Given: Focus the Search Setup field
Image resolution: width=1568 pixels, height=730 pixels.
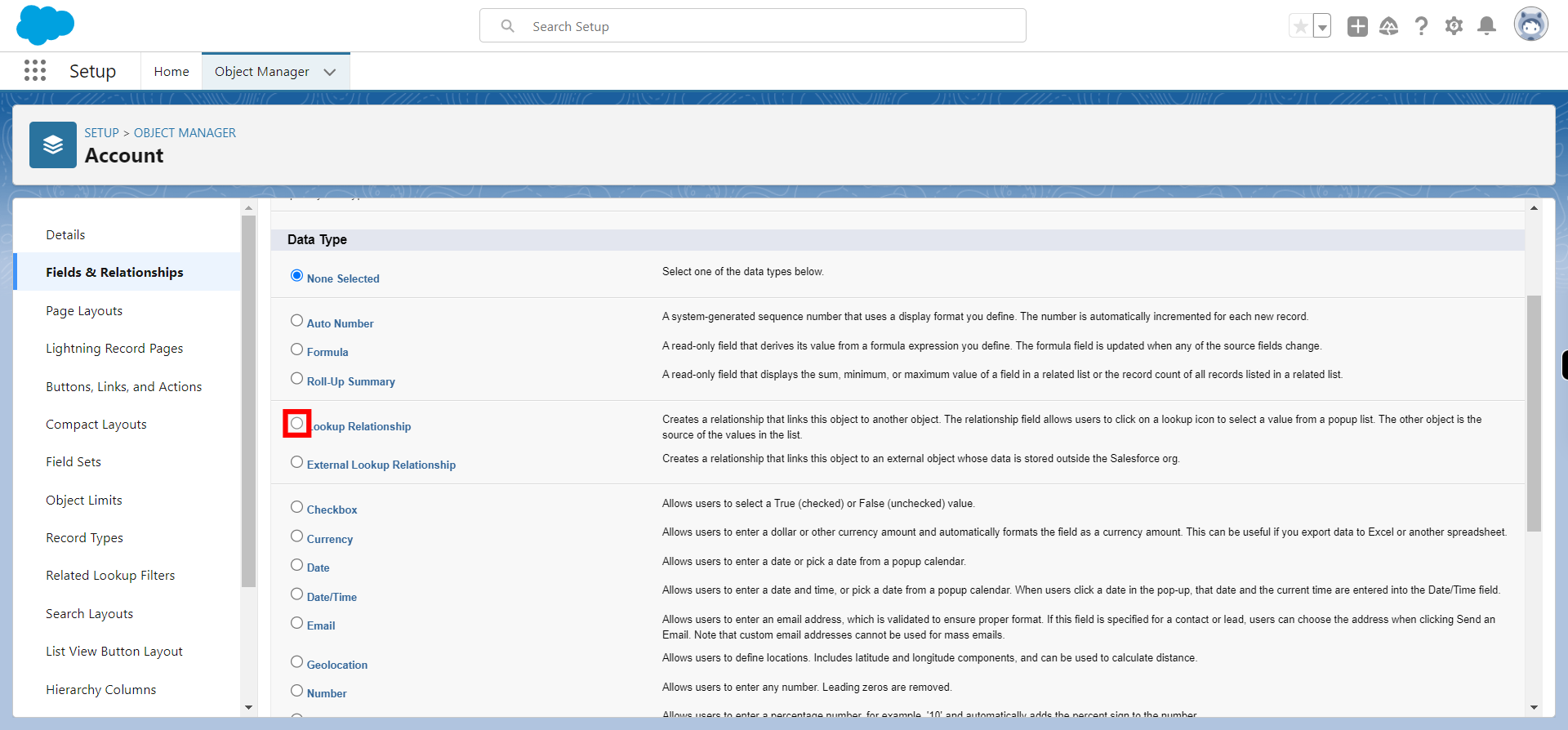Looking at the screenshot, I should click(752, 26).
